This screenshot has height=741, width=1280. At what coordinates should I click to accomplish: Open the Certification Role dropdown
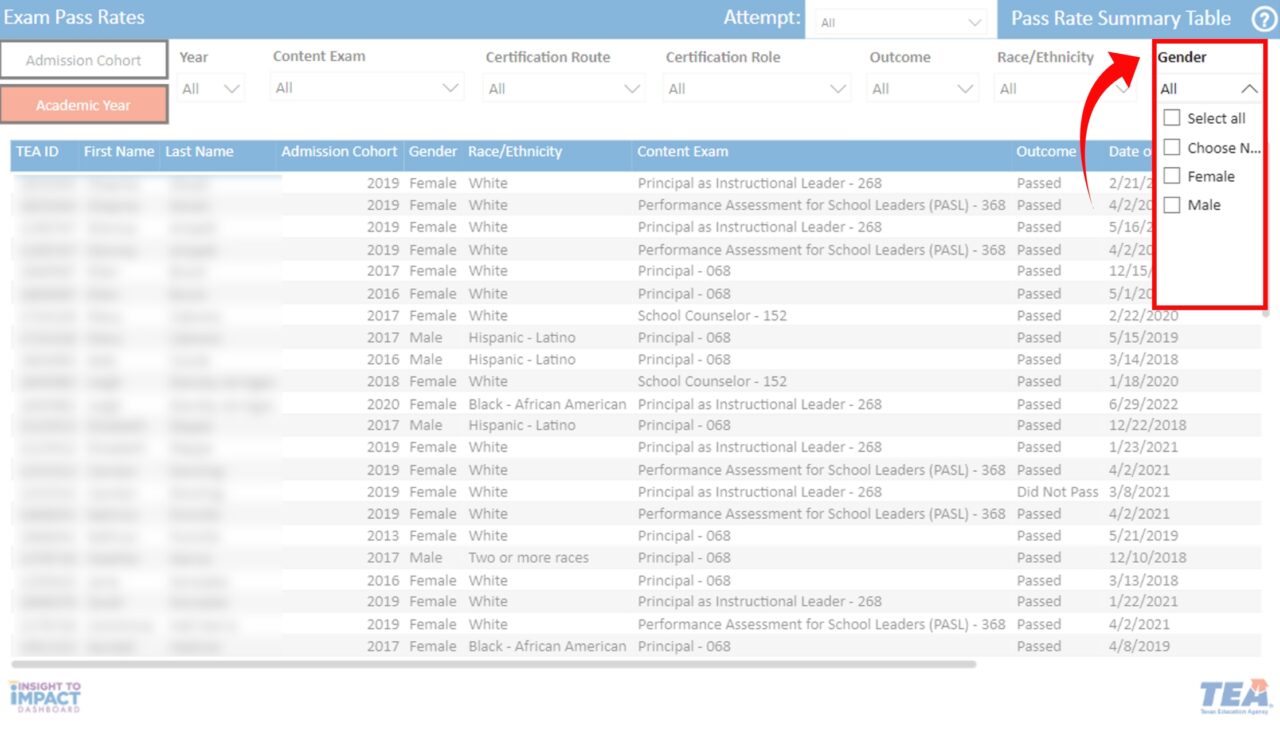[x=757, y=89]
